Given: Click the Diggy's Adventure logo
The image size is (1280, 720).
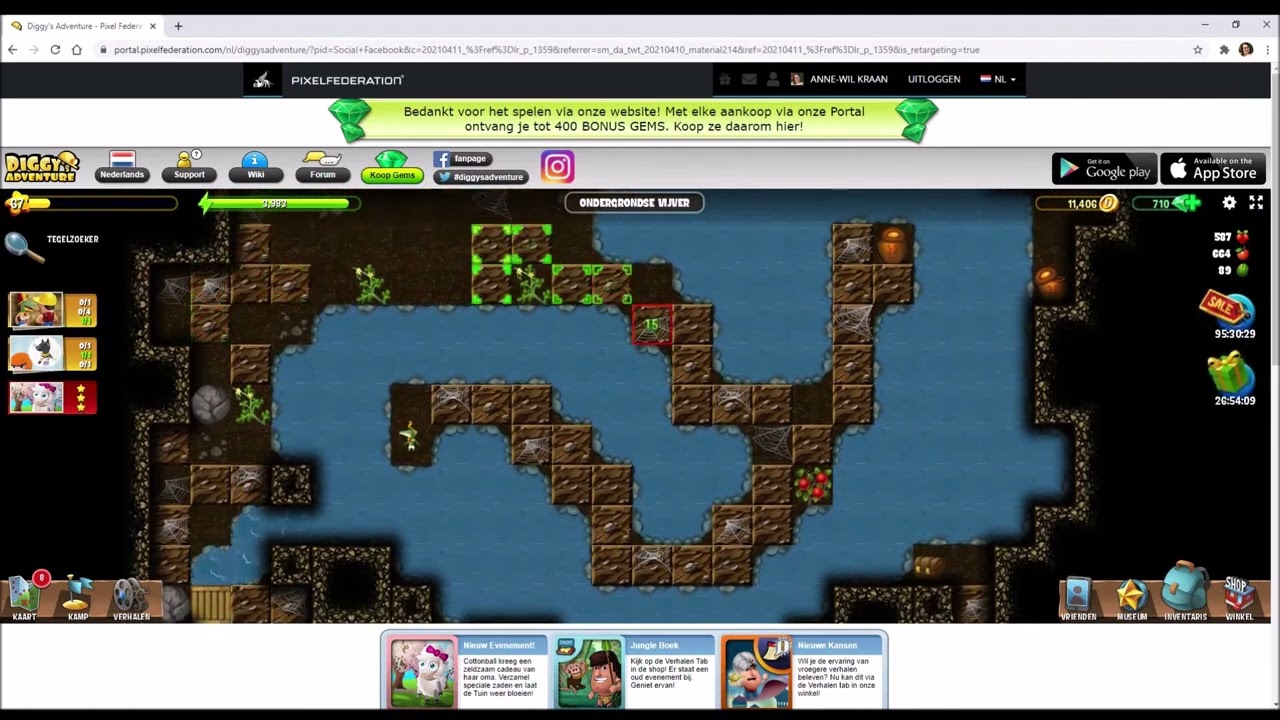Looking at the screenshot, I should click(x=41, y=167).
